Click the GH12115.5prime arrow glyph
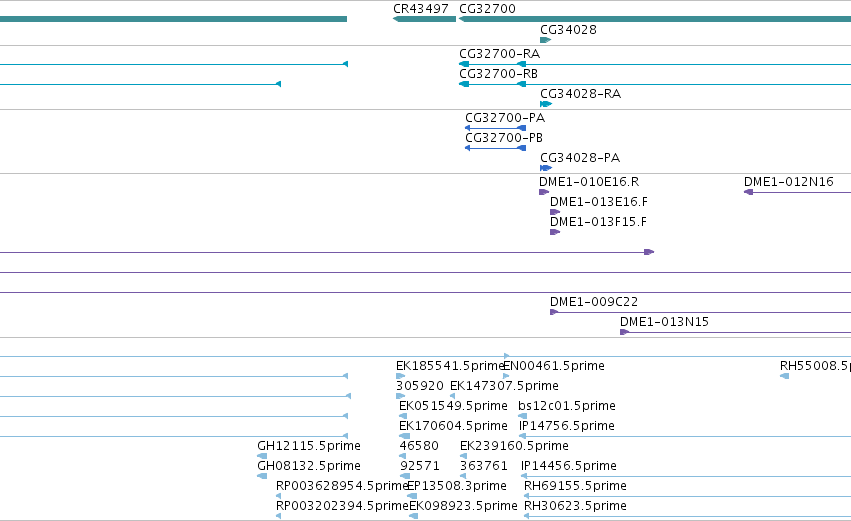This screenshot has height=521, width=851. tap(262, 456)
